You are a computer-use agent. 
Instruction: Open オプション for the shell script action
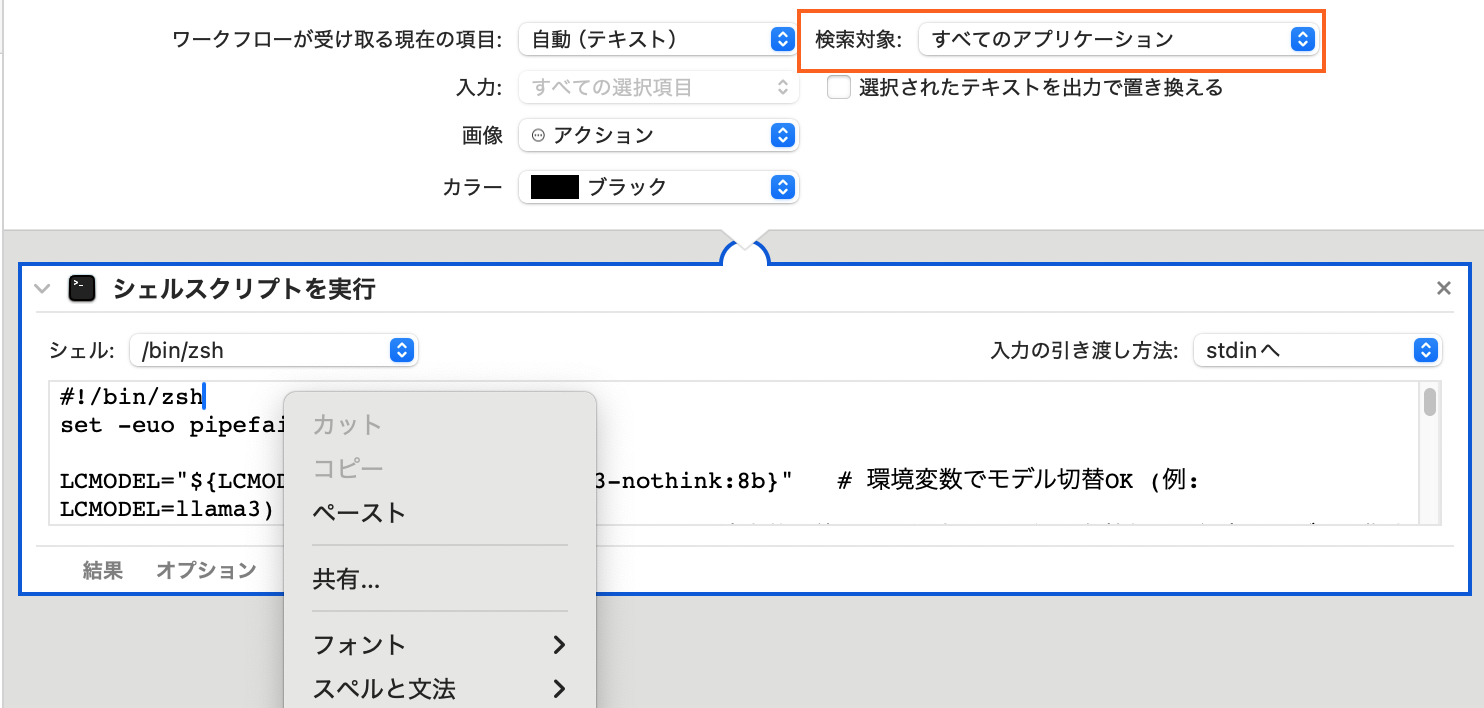click(x=207, y=570)
